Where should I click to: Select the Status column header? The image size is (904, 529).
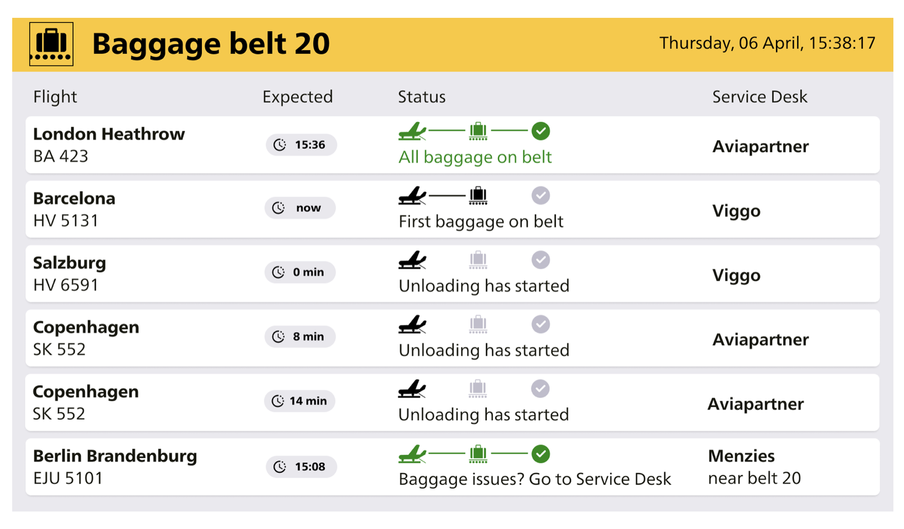point(421,97)
